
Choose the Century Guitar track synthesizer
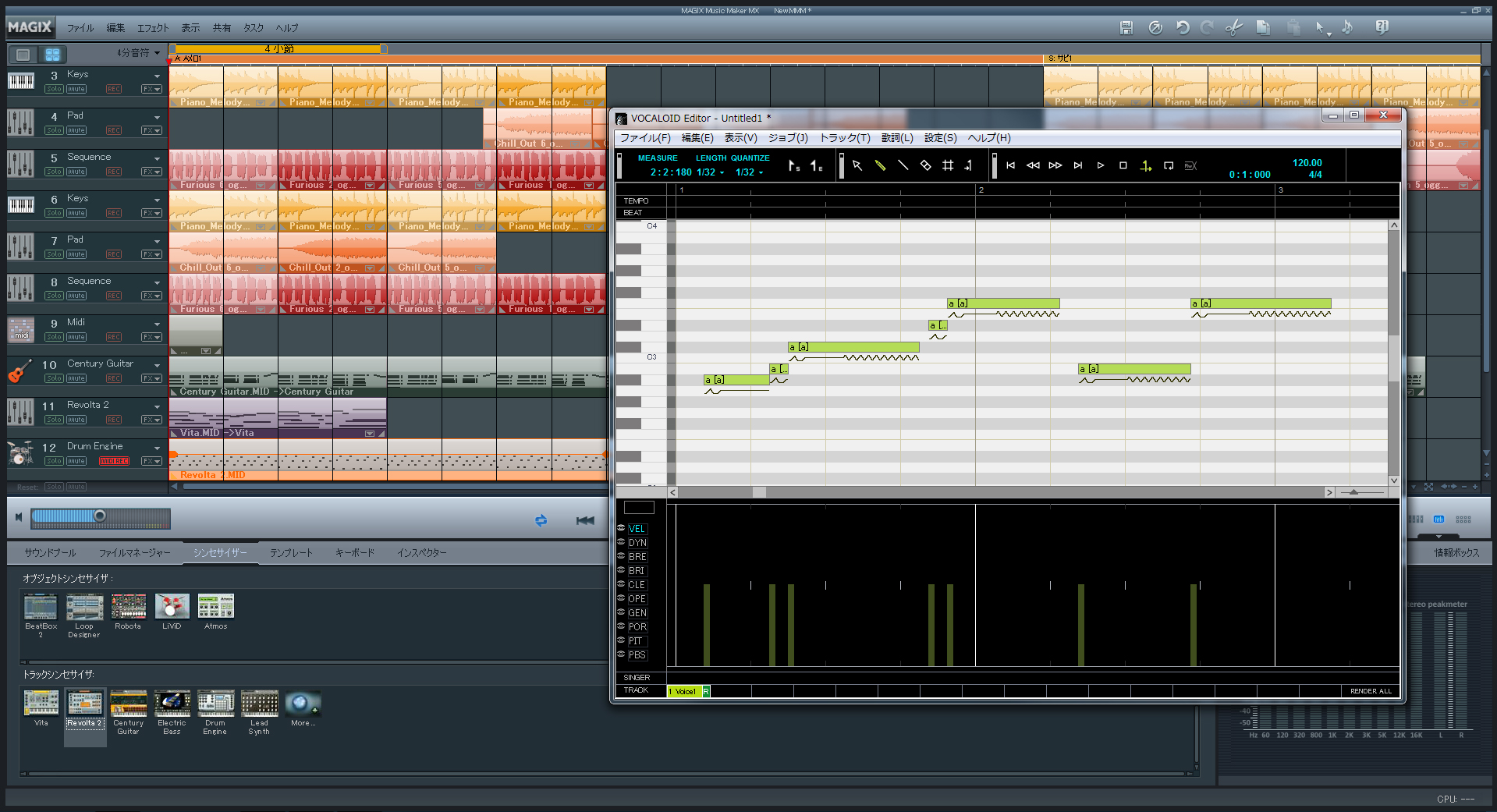tap(128, 704)
